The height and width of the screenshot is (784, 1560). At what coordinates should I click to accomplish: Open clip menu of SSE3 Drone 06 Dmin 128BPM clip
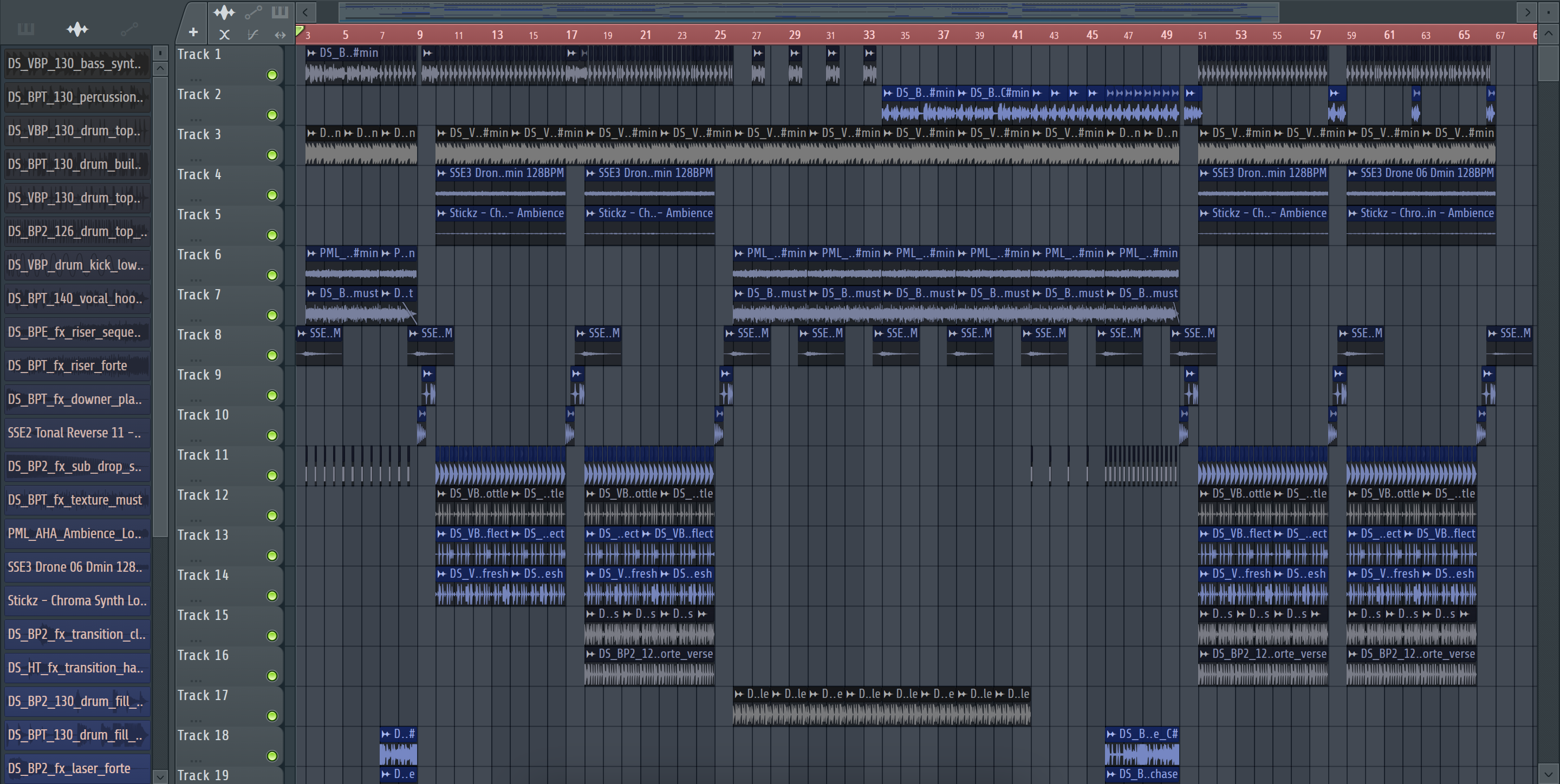pyautogui.click(x=1353, y=173)
